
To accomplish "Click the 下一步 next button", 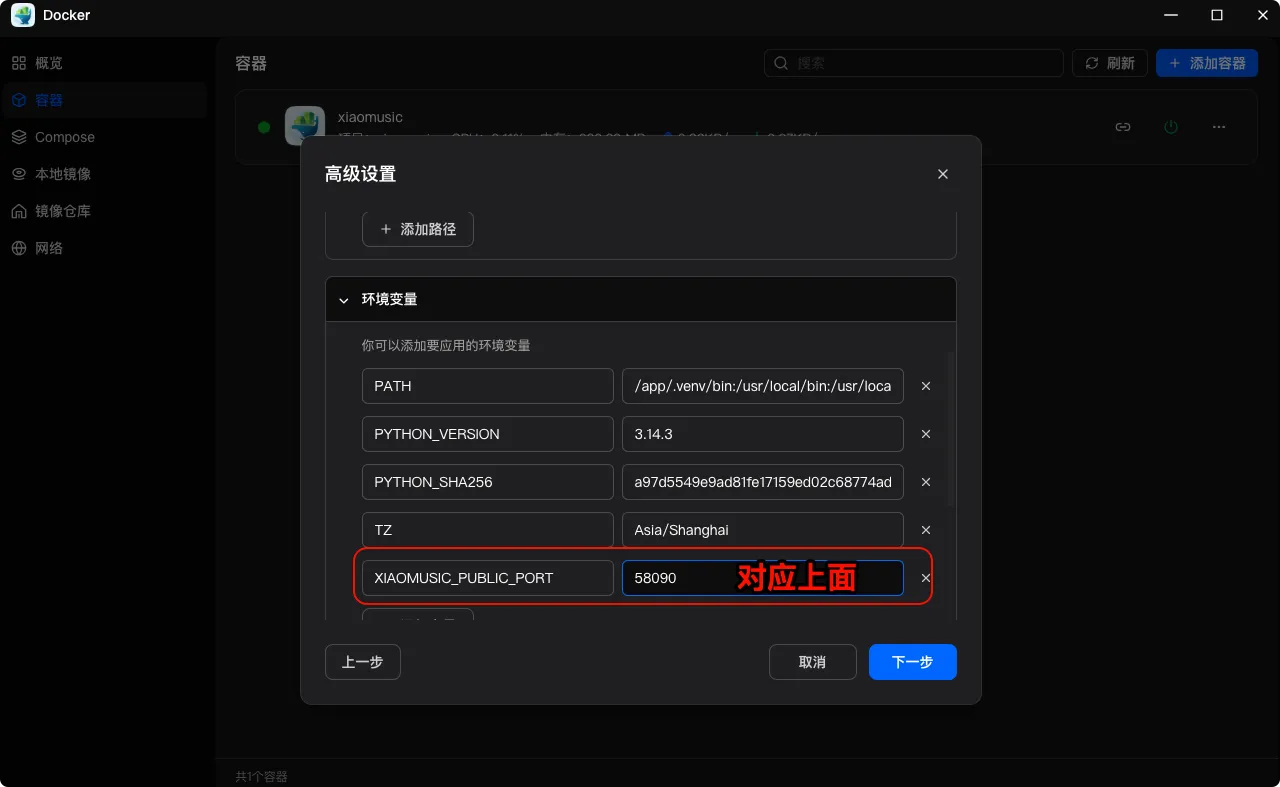I will 912,661.
